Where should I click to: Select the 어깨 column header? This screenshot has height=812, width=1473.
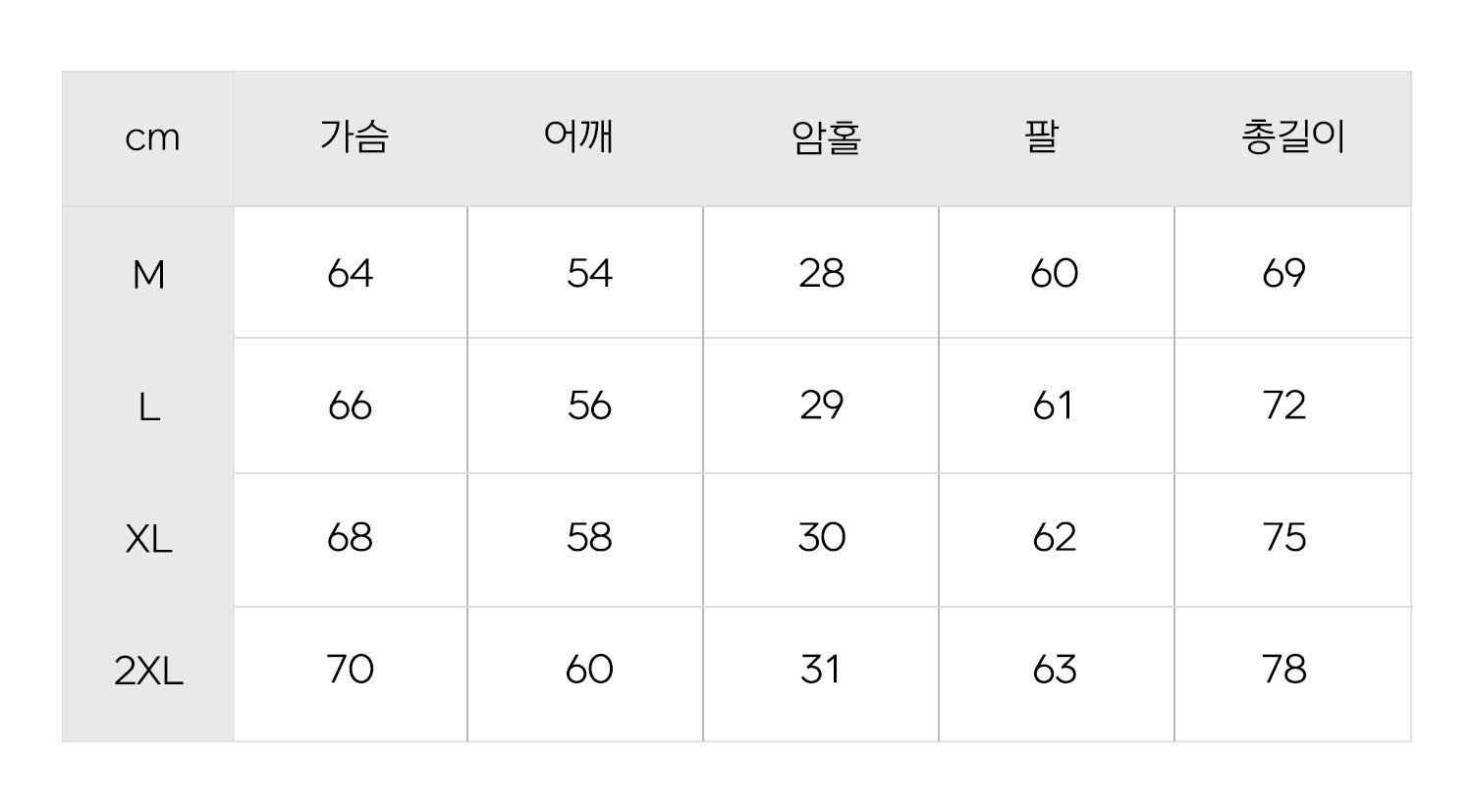[579, 136]
